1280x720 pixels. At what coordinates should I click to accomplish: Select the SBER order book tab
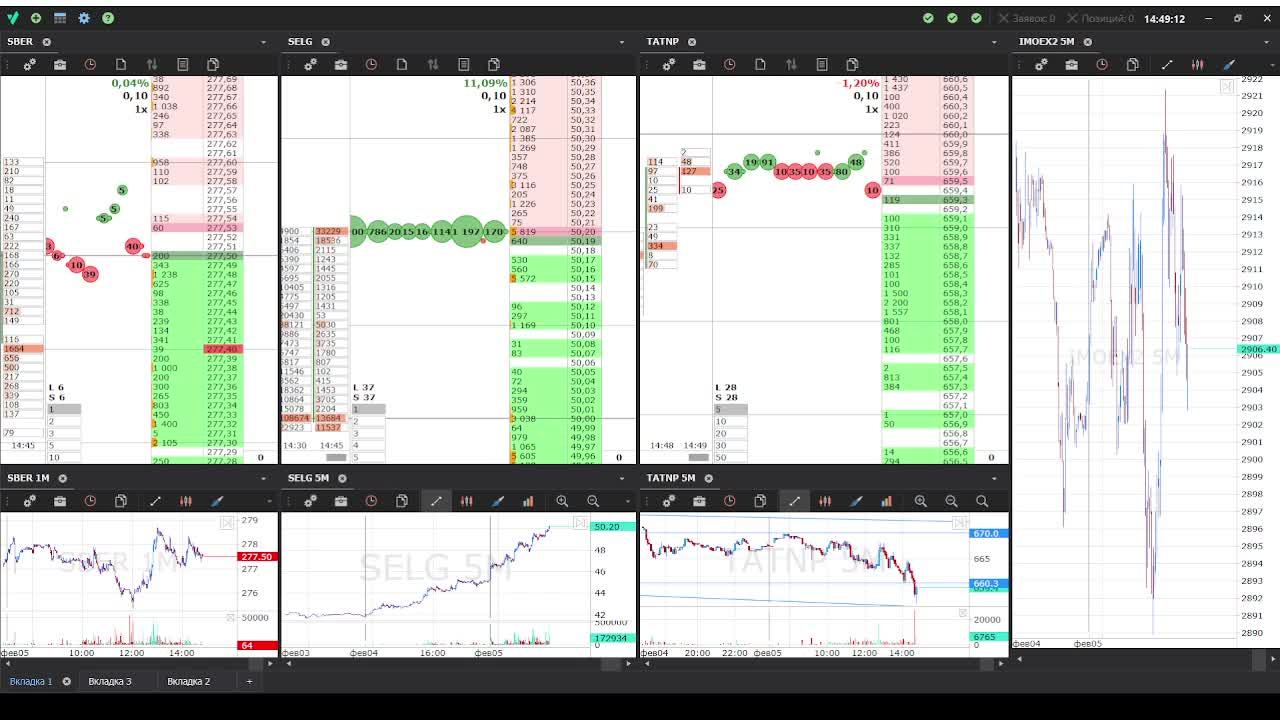20,42
